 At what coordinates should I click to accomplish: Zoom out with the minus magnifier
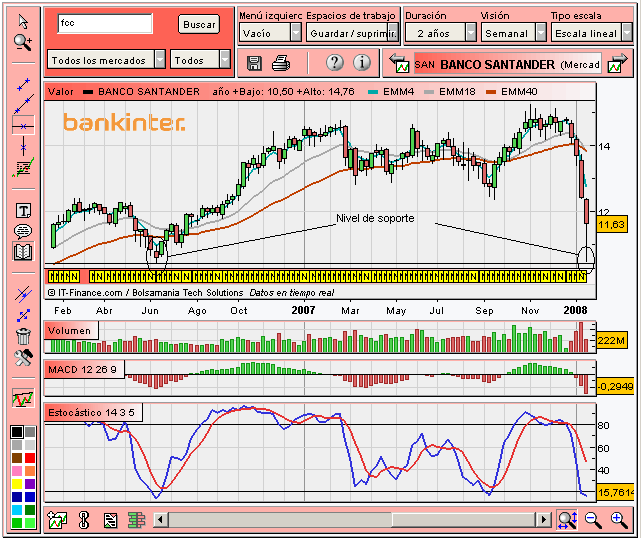593,520
